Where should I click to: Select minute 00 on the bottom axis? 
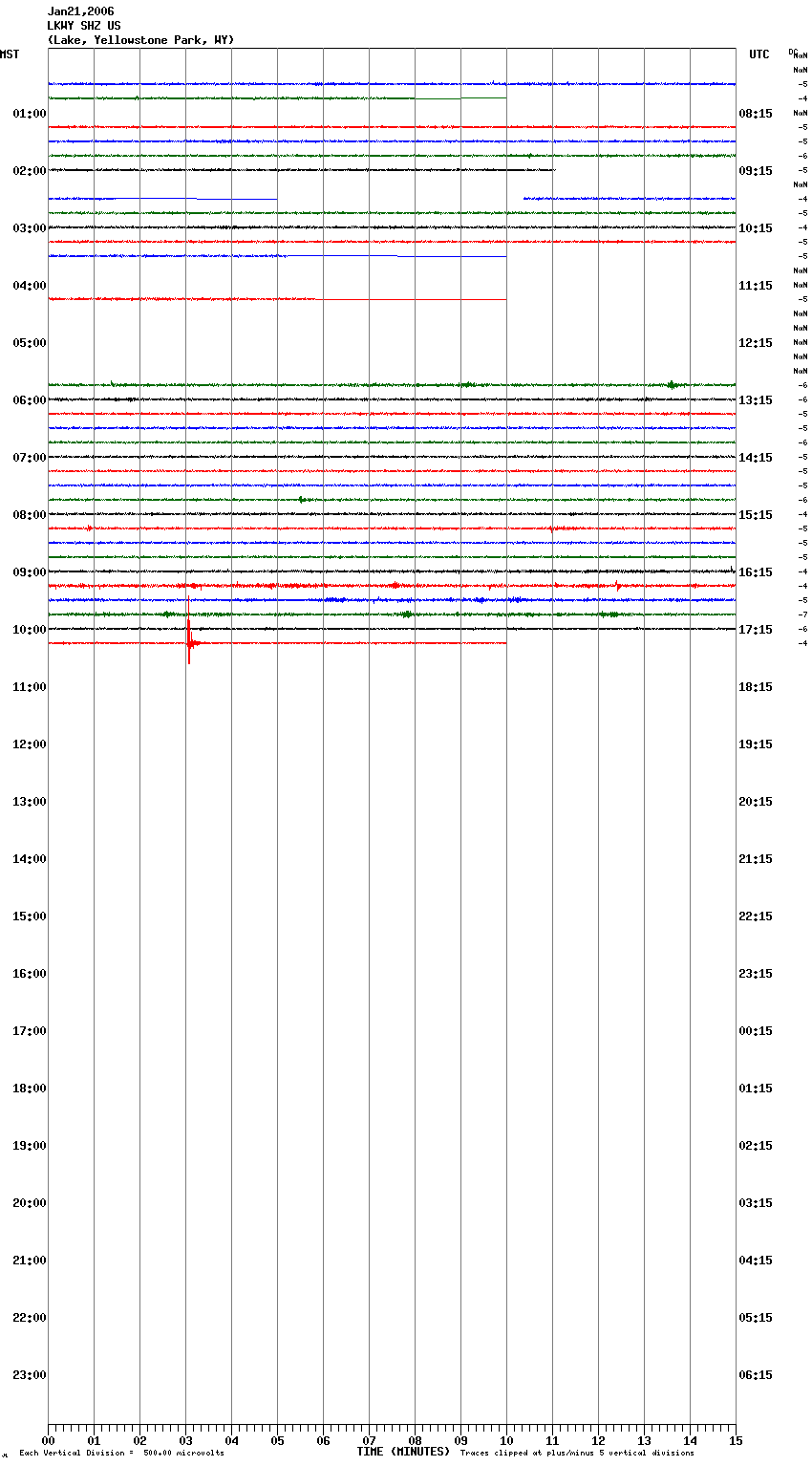[x=48, y=1440]
